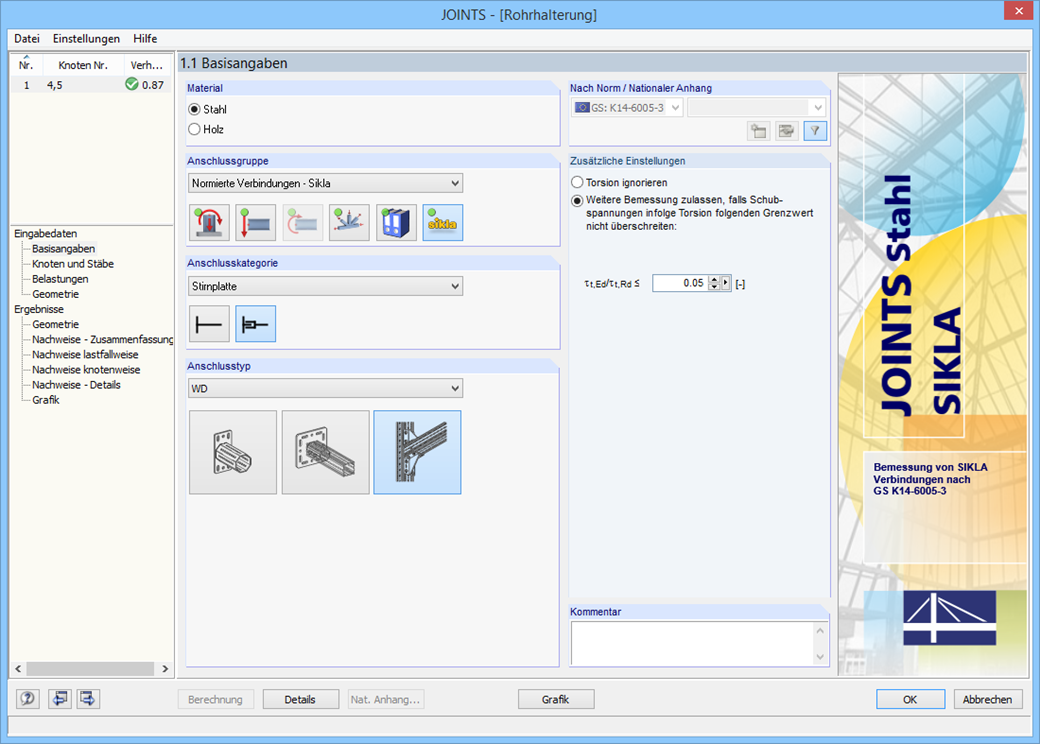Open the Nationaler Anhang dropdown

[x=757, y=107]
